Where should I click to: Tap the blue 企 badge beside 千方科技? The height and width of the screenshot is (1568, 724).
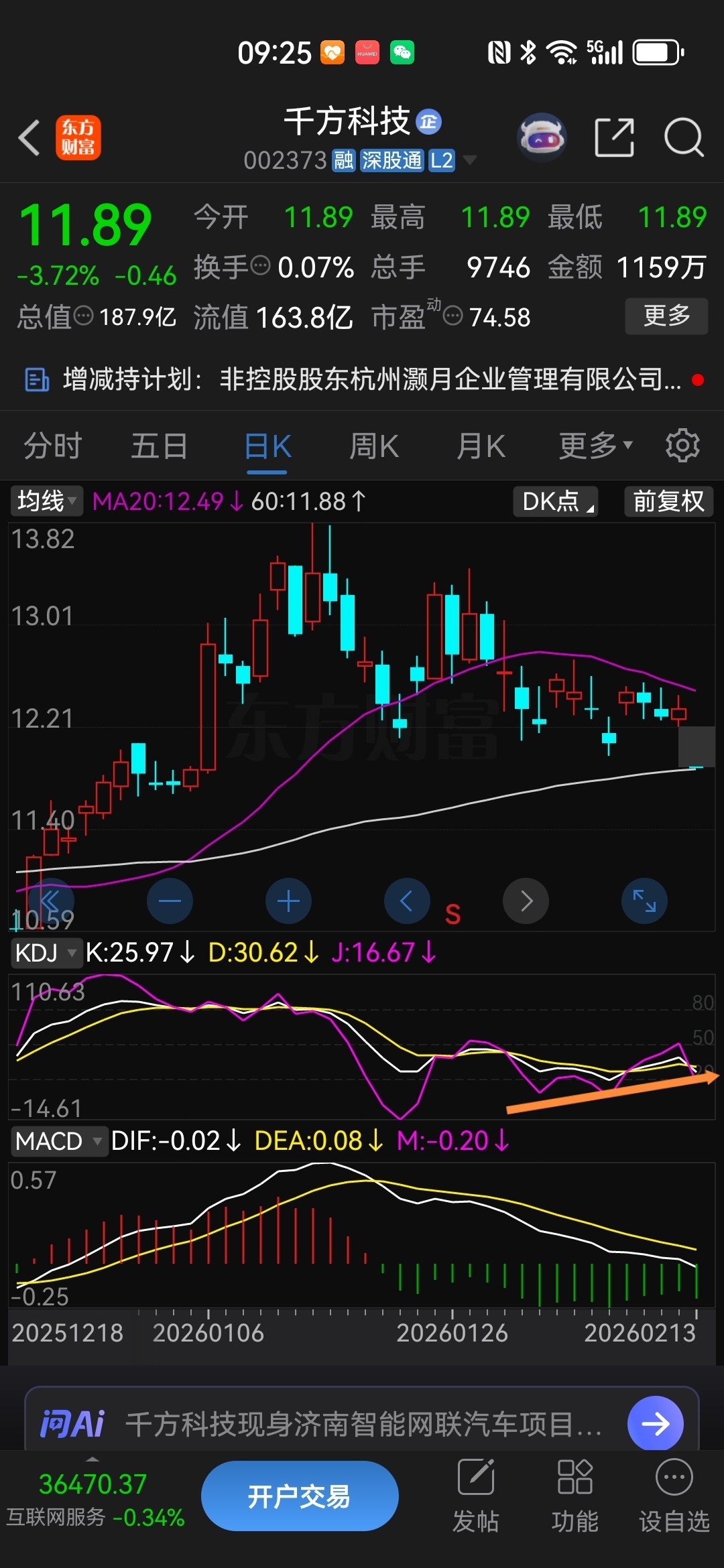pos(428,121)
